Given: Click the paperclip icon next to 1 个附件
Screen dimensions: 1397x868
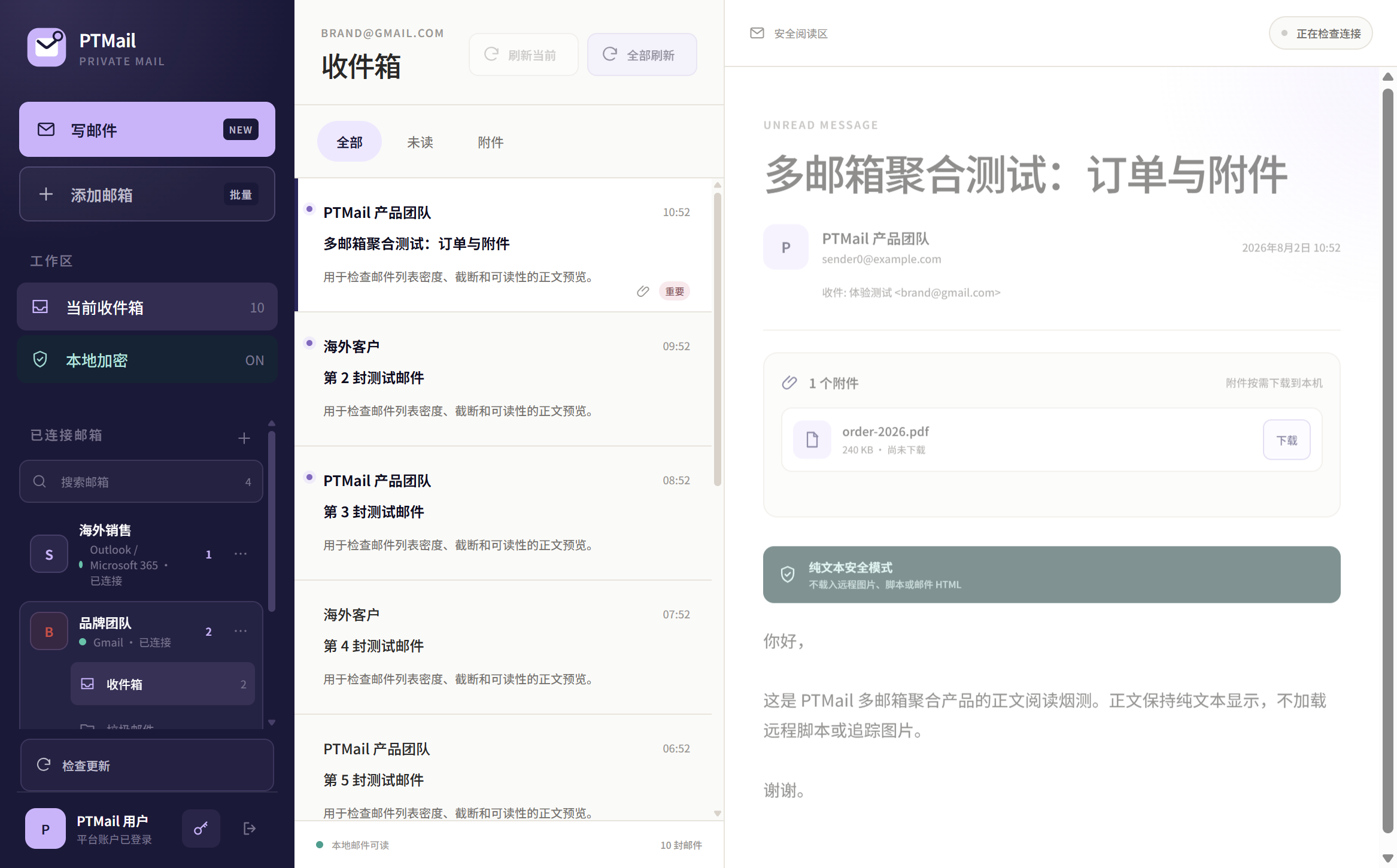Looking at the screenshot, I should (789, 383).
